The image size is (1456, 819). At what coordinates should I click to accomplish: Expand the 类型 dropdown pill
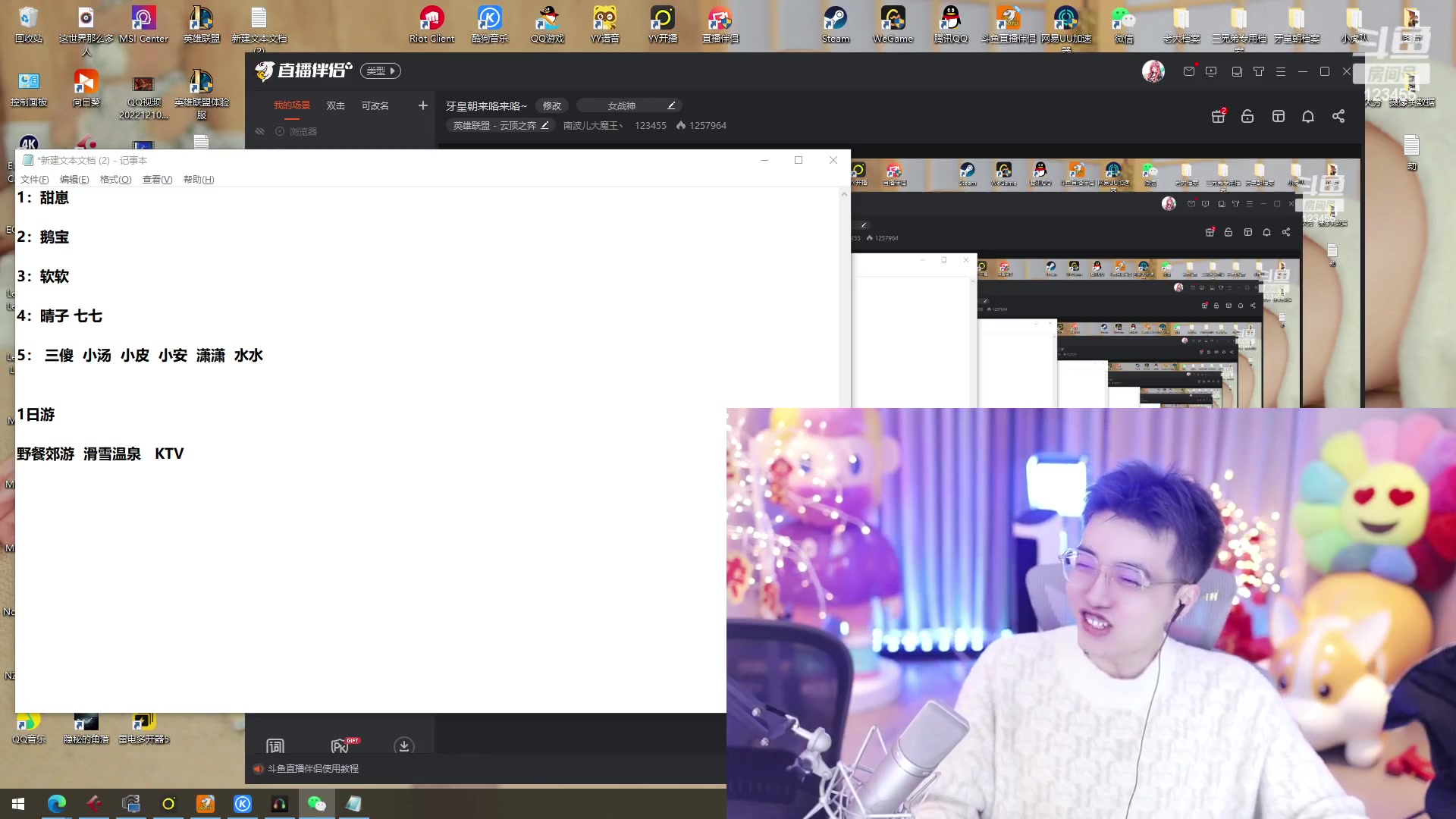(381, 71)
